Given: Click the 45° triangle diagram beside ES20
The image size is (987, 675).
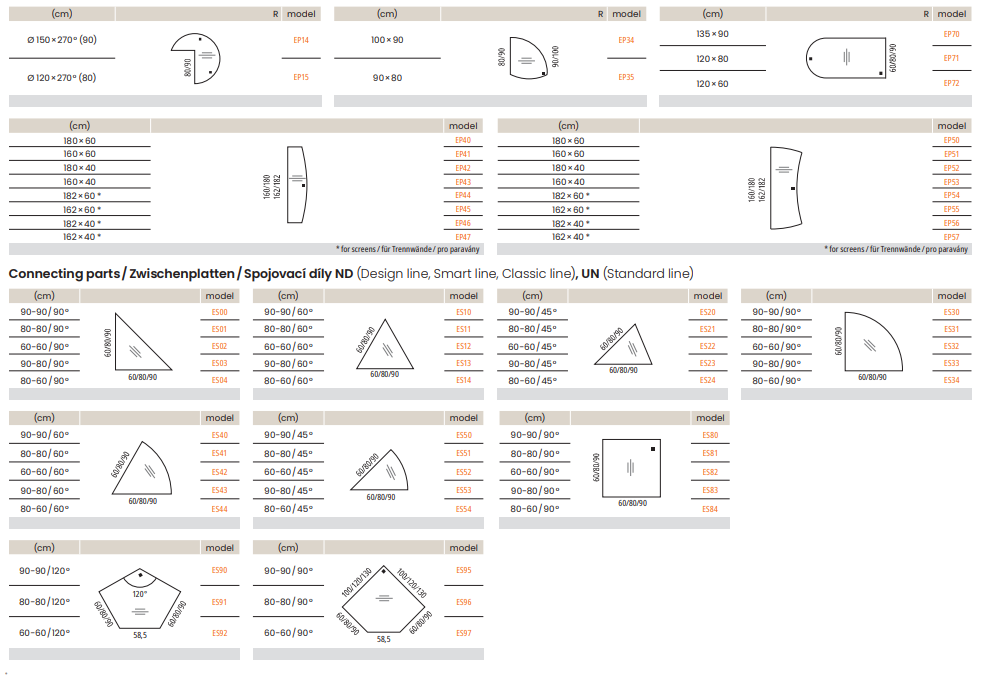Looking at the screenshot, I should [x=623, y=344].
